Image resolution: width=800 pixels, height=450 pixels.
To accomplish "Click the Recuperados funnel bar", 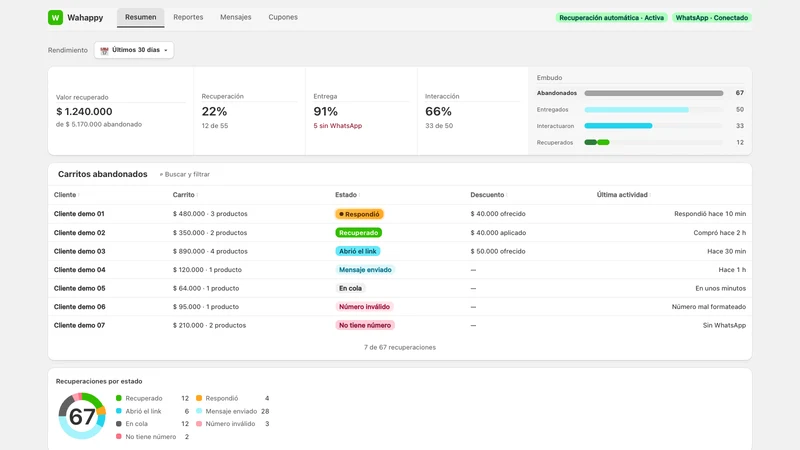I will point(597,142).
